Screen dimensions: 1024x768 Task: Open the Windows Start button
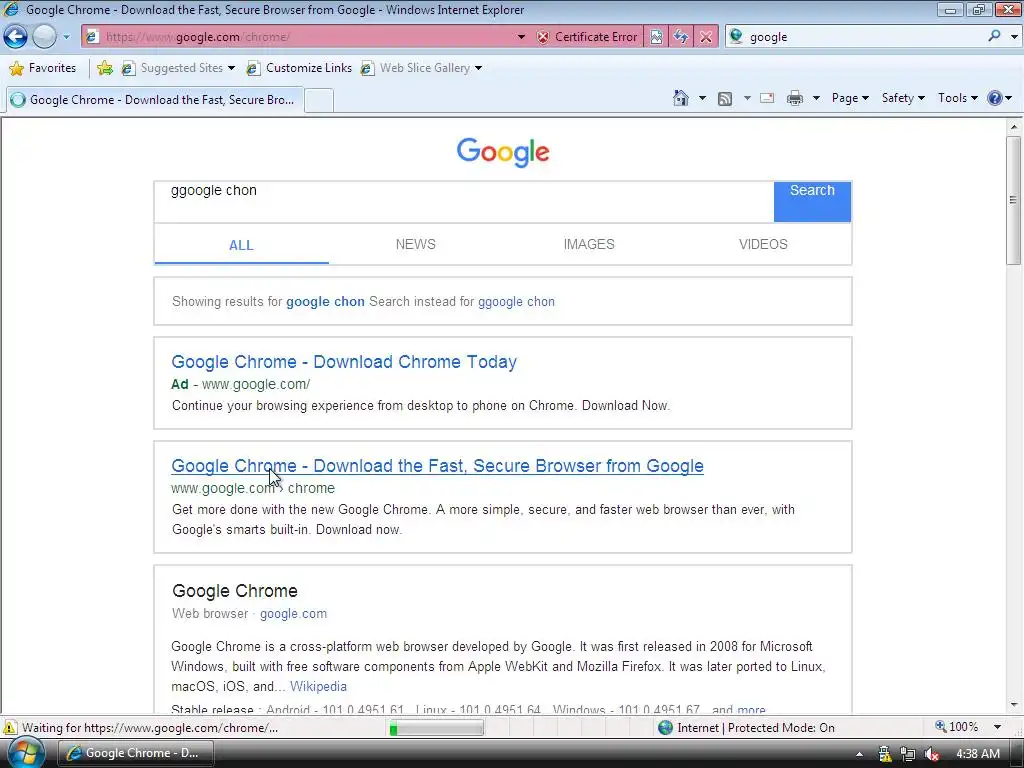24,753
